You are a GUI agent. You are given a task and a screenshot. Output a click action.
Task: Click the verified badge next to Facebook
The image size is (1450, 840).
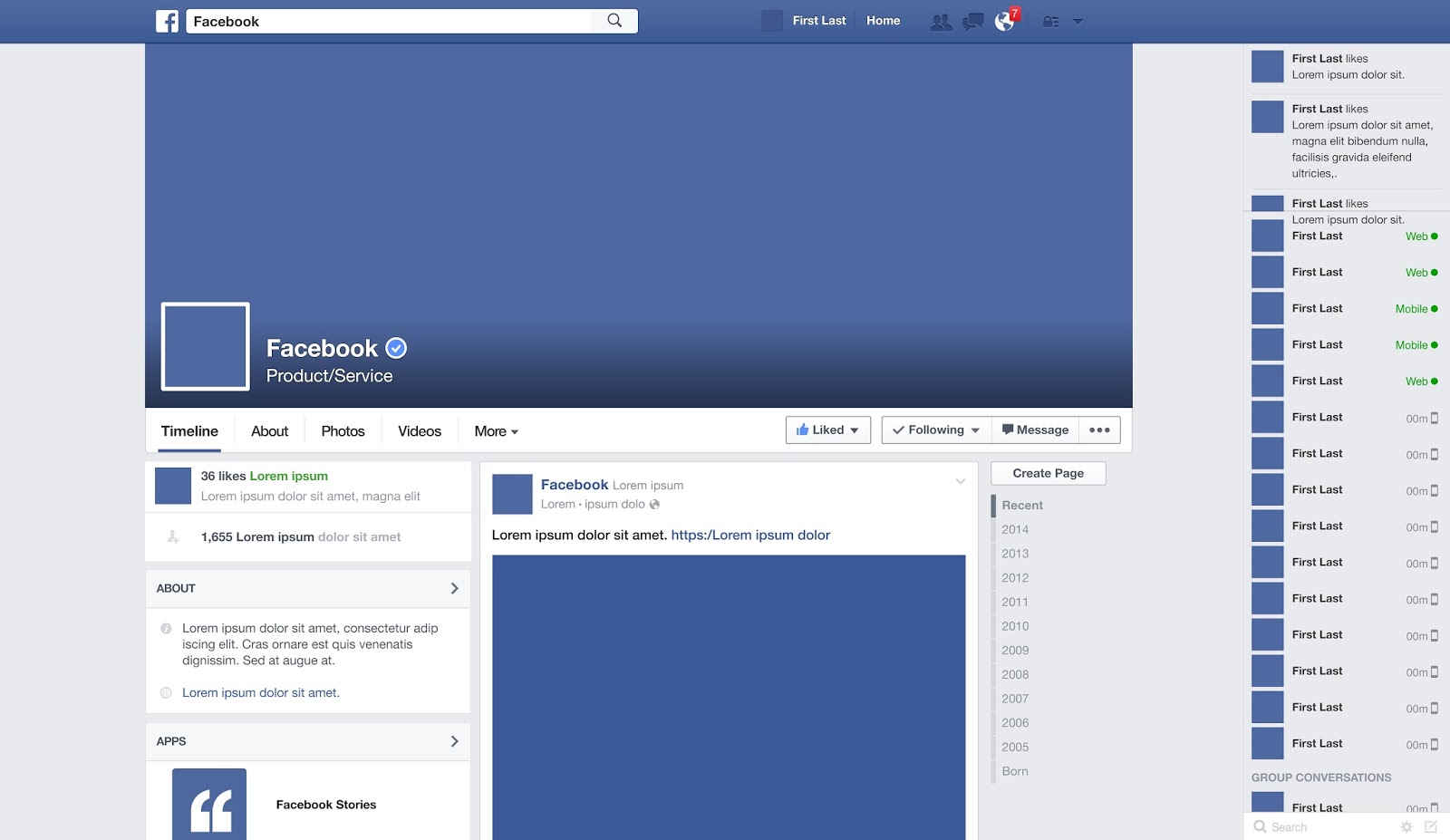(x=396, y=348)
